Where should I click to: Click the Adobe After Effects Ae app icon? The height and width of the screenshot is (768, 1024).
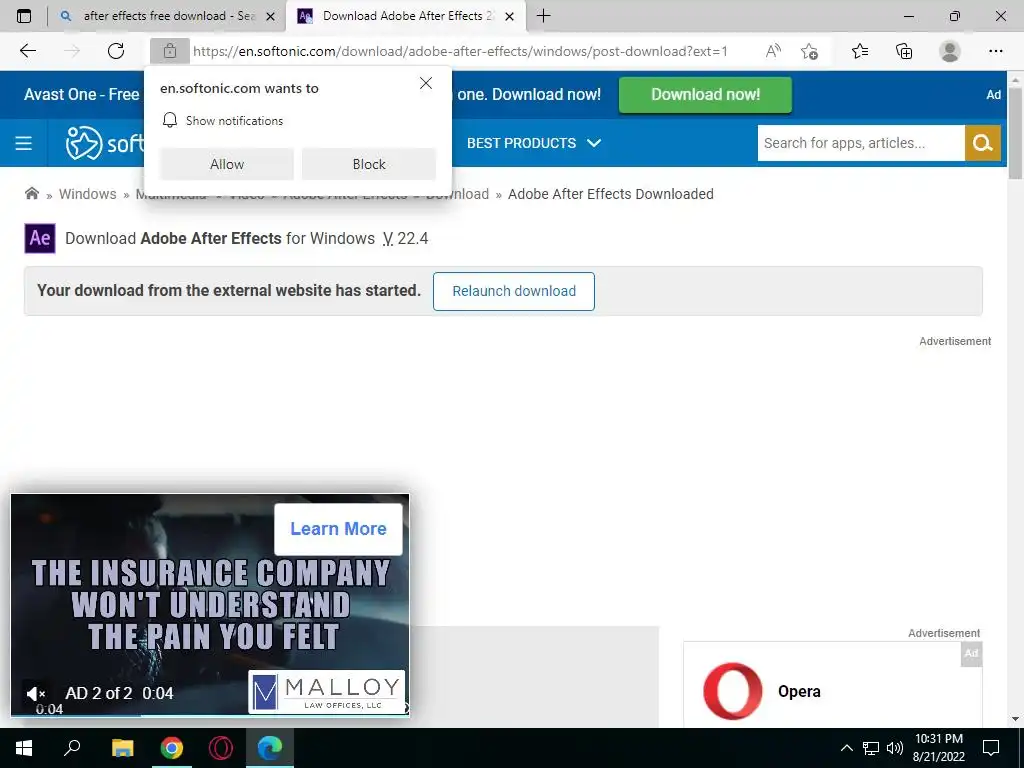(40, 238)
